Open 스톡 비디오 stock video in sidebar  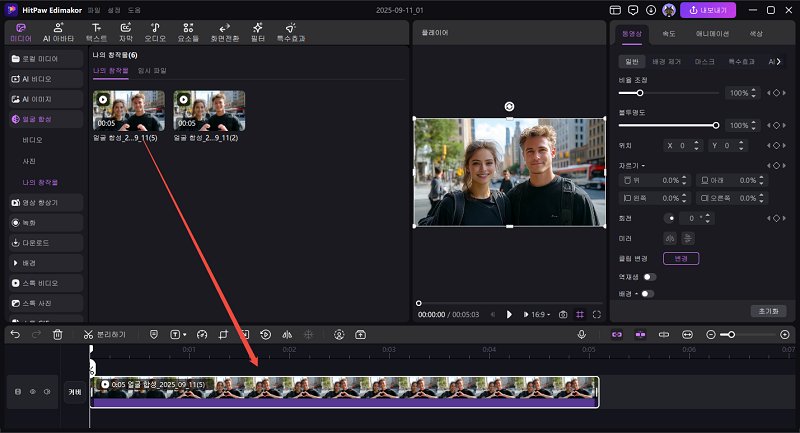46,283
